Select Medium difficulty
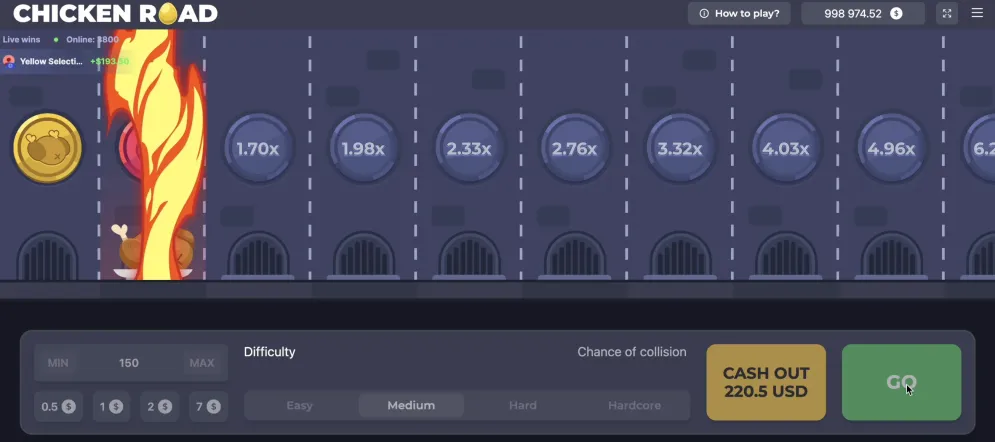 coord(411,405)
